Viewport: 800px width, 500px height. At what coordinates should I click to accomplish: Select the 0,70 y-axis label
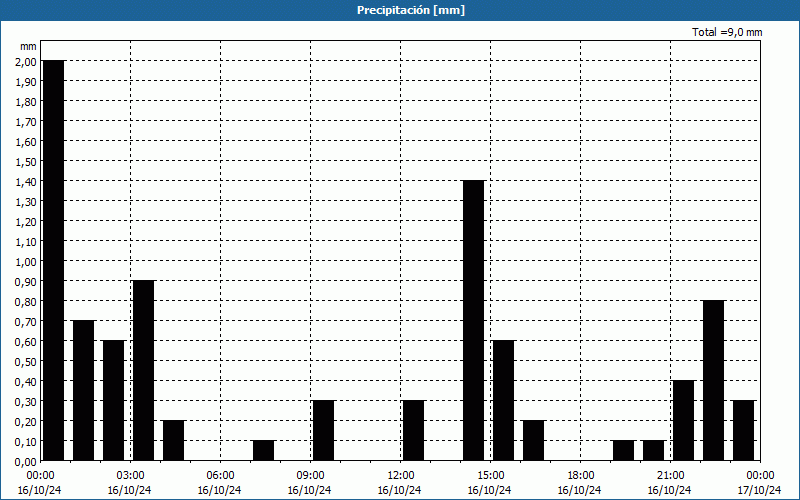point(27,321)
